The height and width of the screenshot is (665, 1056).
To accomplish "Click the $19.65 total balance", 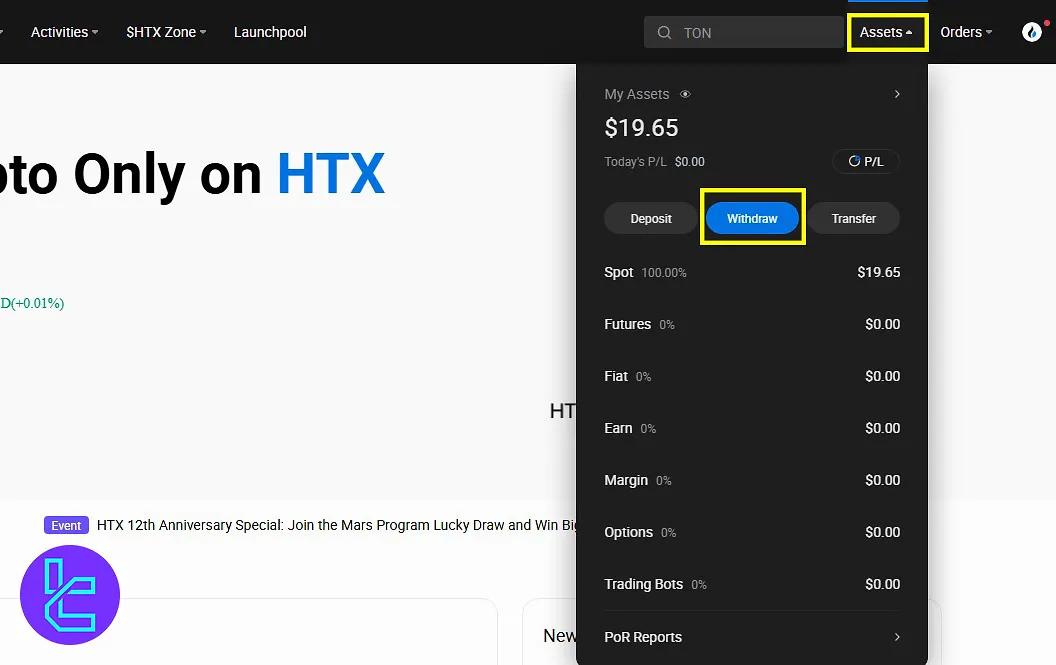I will [641, 128].
